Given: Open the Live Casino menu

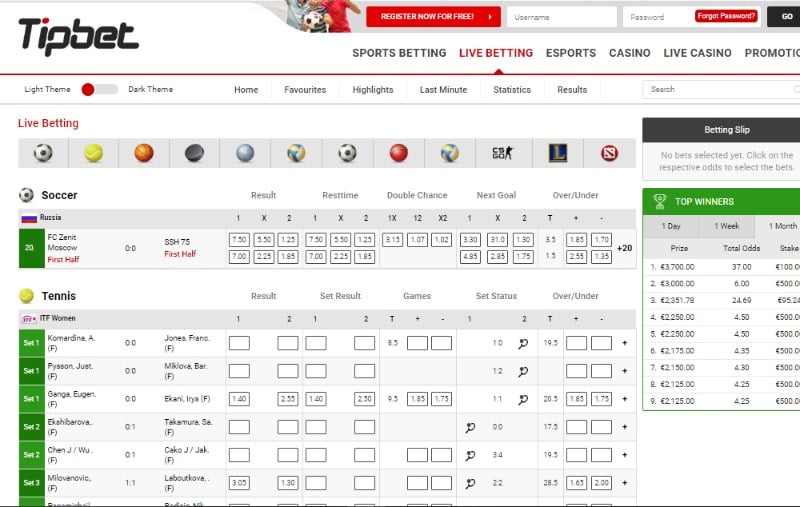Looking at the screenshot, I should (x=697, y=53).
